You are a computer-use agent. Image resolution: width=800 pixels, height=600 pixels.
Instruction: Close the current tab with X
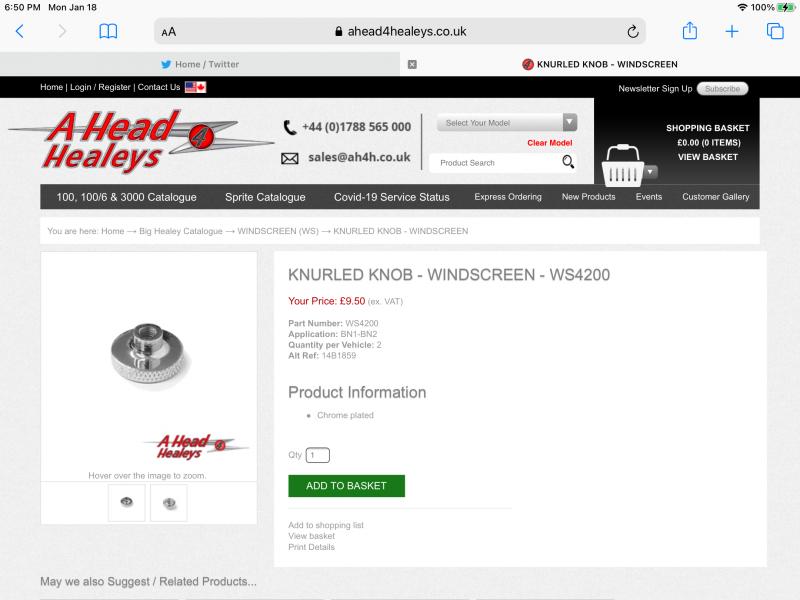tap(412, 64)
